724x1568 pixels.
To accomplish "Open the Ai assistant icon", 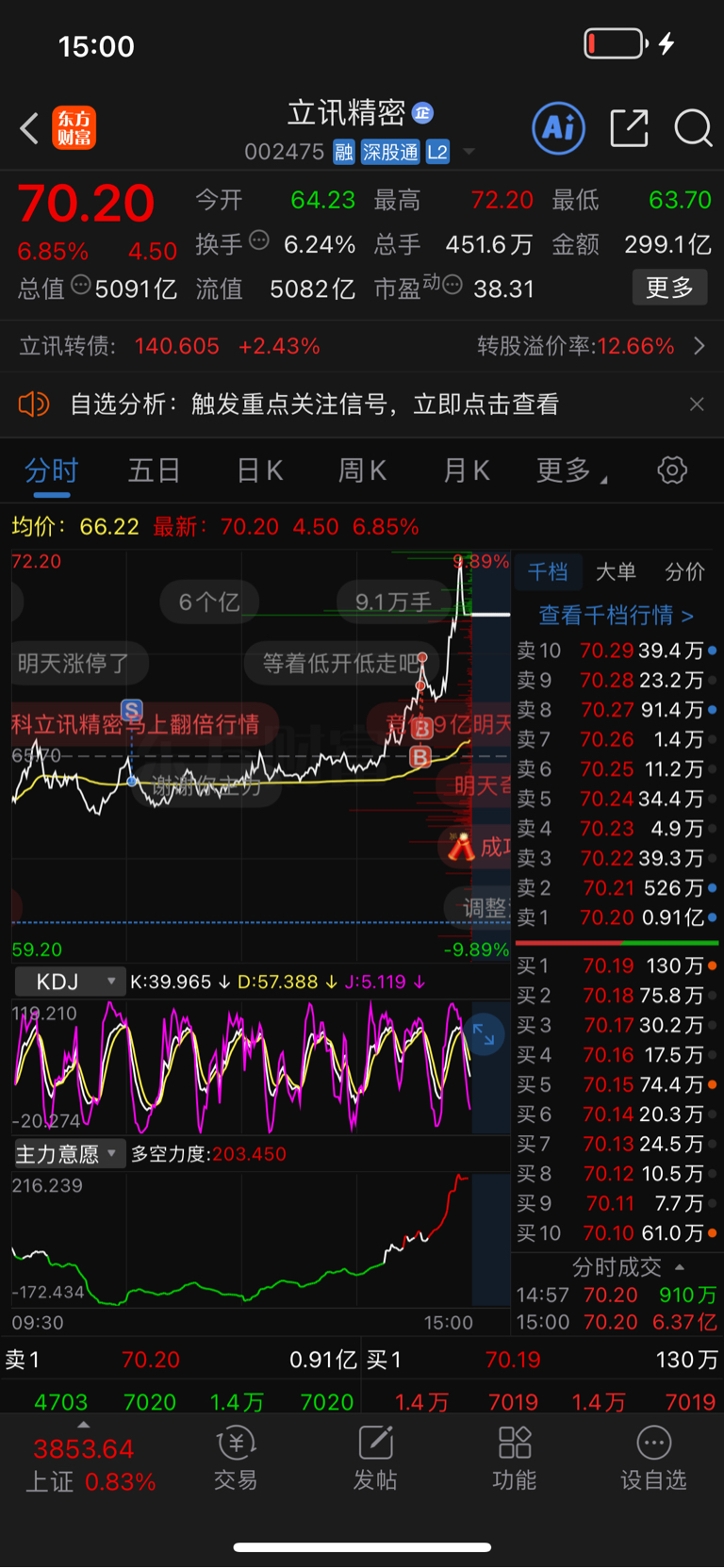I will 559,128.
